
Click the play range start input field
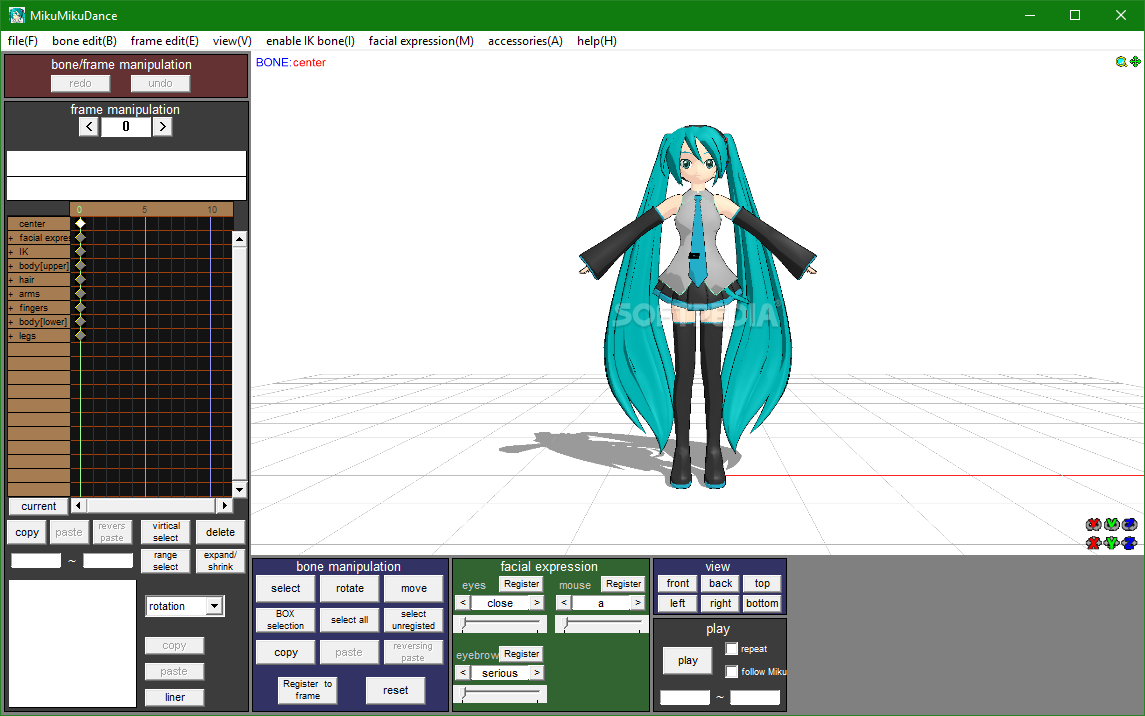coord(685,697)
